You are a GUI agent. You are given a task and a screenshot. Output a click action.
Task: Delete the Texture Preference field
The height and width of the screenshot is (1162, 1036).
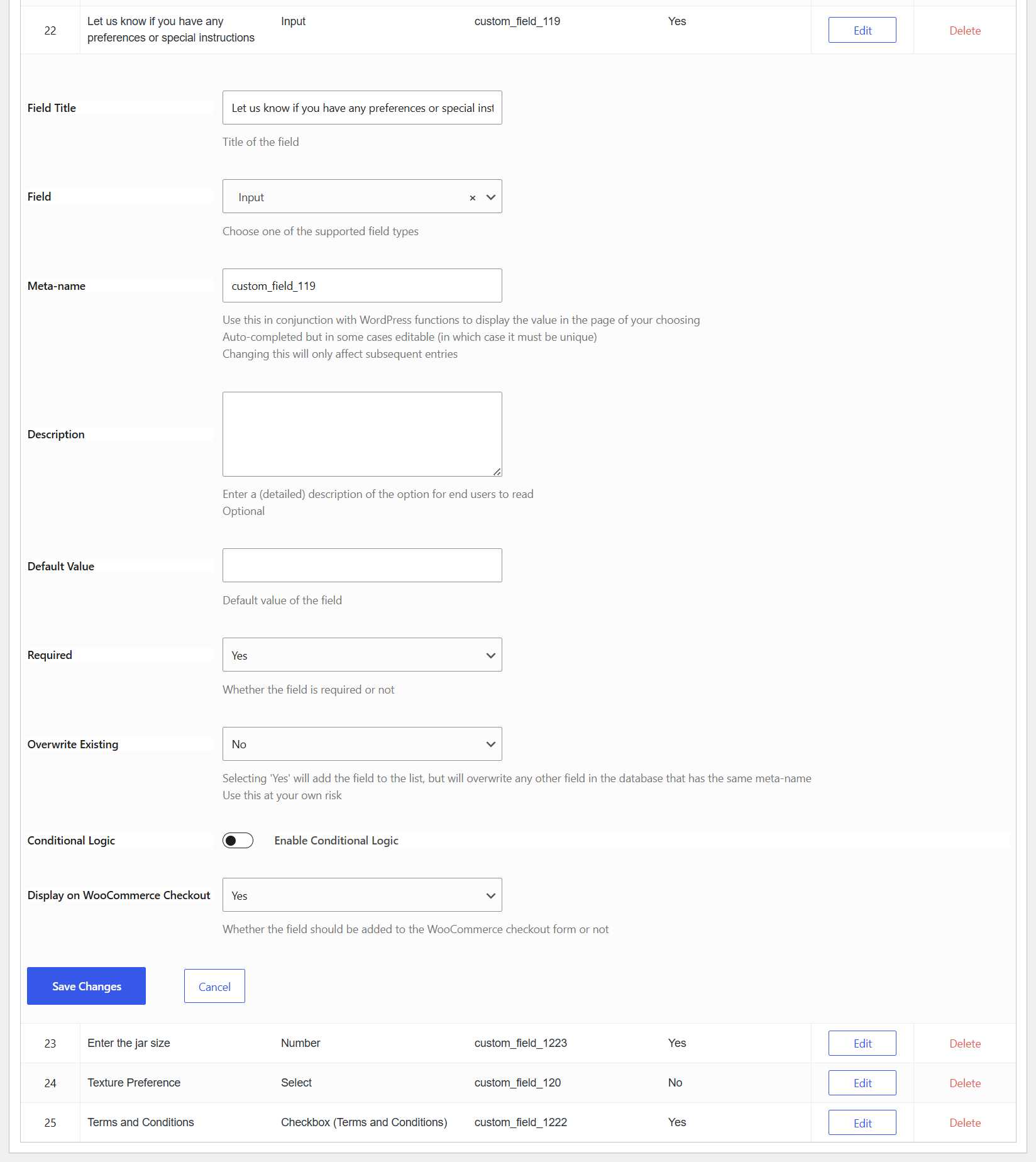pos(965,1083)
